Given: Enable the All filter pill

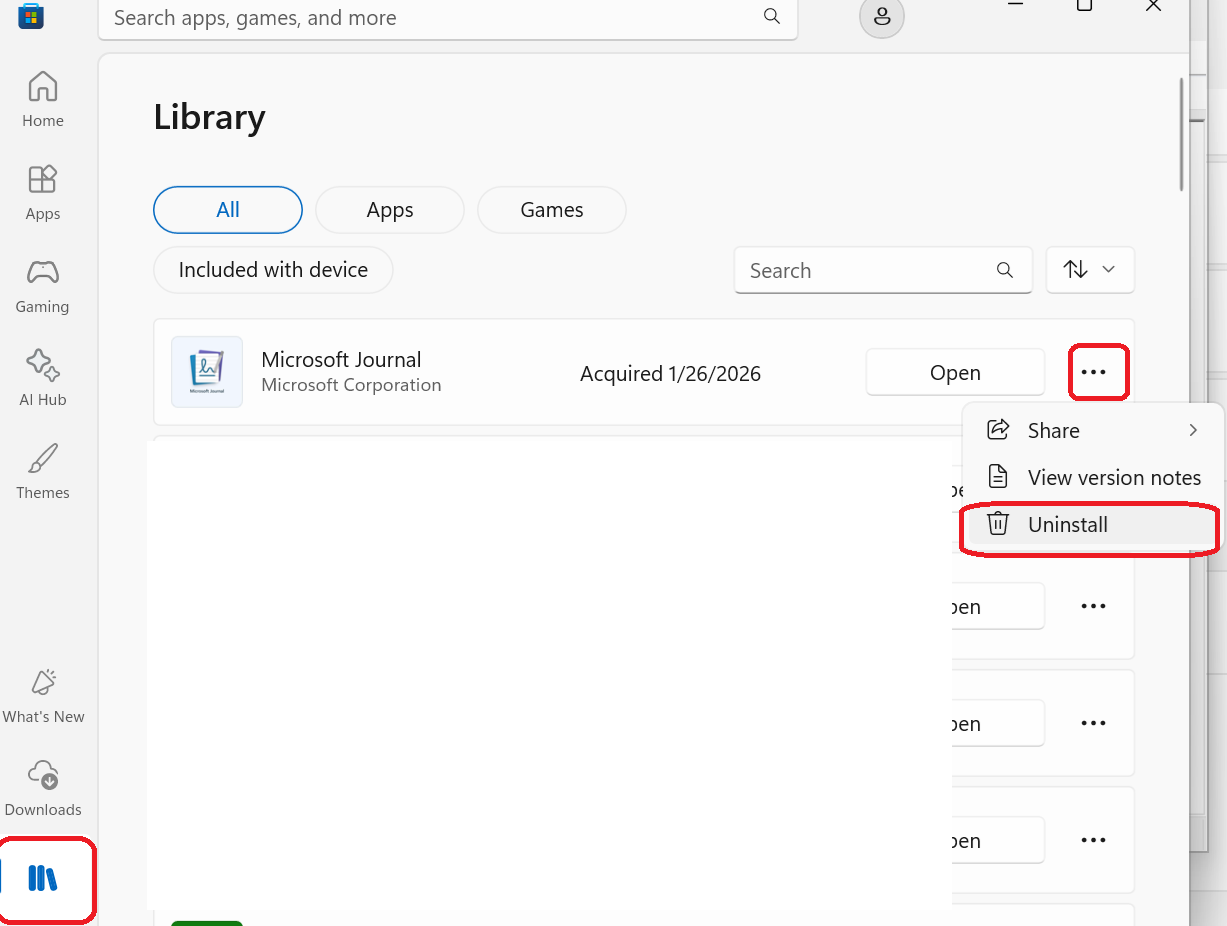Looking at the screenshot, I should click(227, 209).
